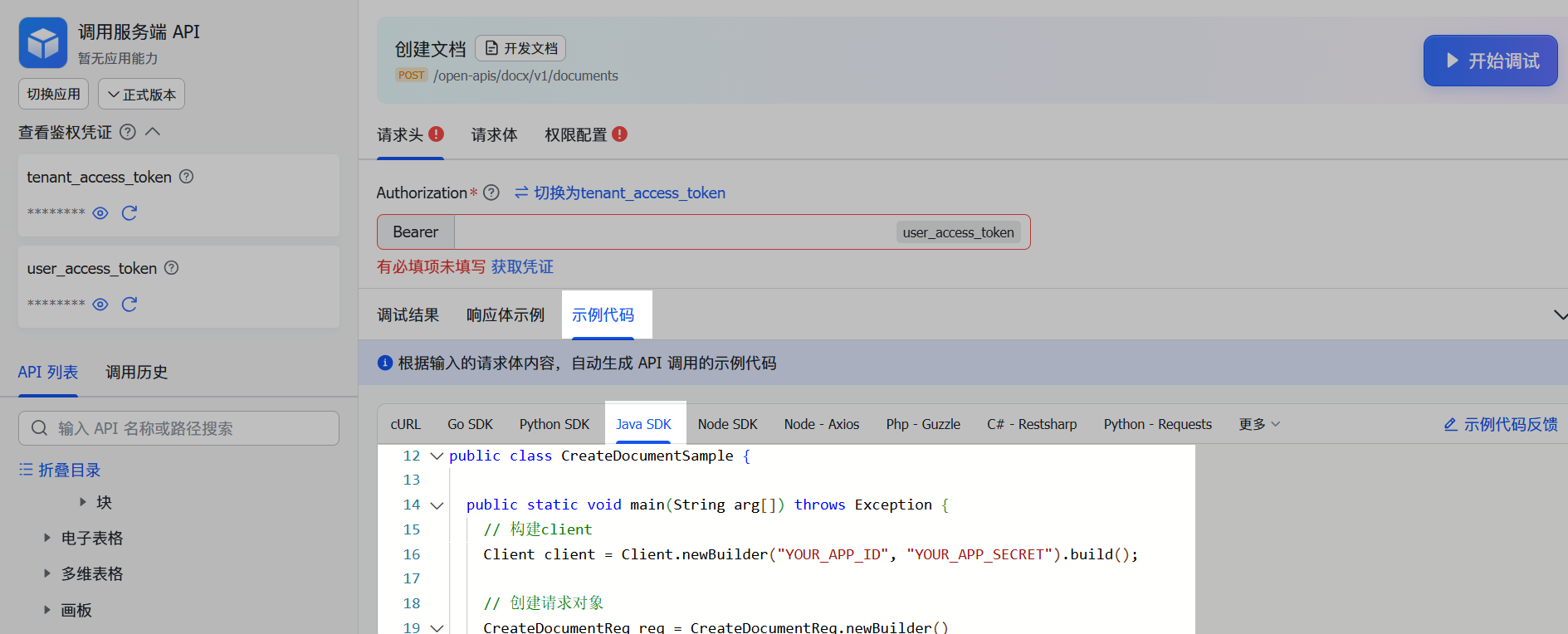Switch to the 请求体 tab
Viewport: 1568px width, 634px height.
(x=494, y=134)
